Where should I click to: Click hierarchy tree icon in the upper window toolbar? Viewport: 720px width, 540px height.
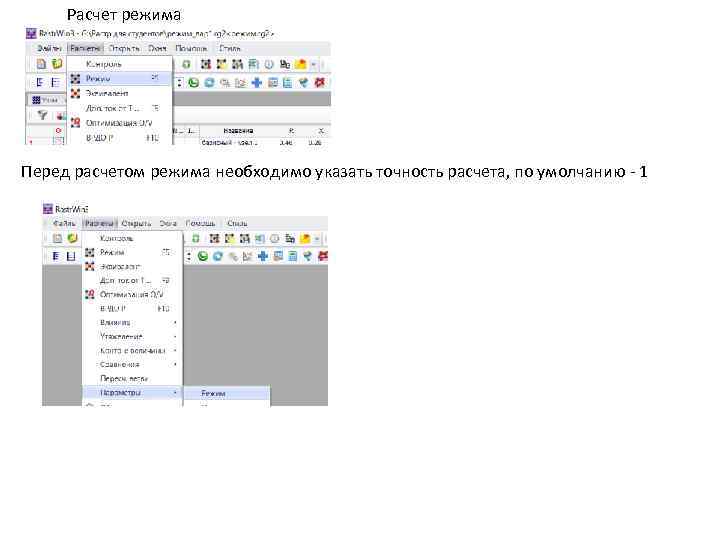pyautogui.click(x=285, y=65)
